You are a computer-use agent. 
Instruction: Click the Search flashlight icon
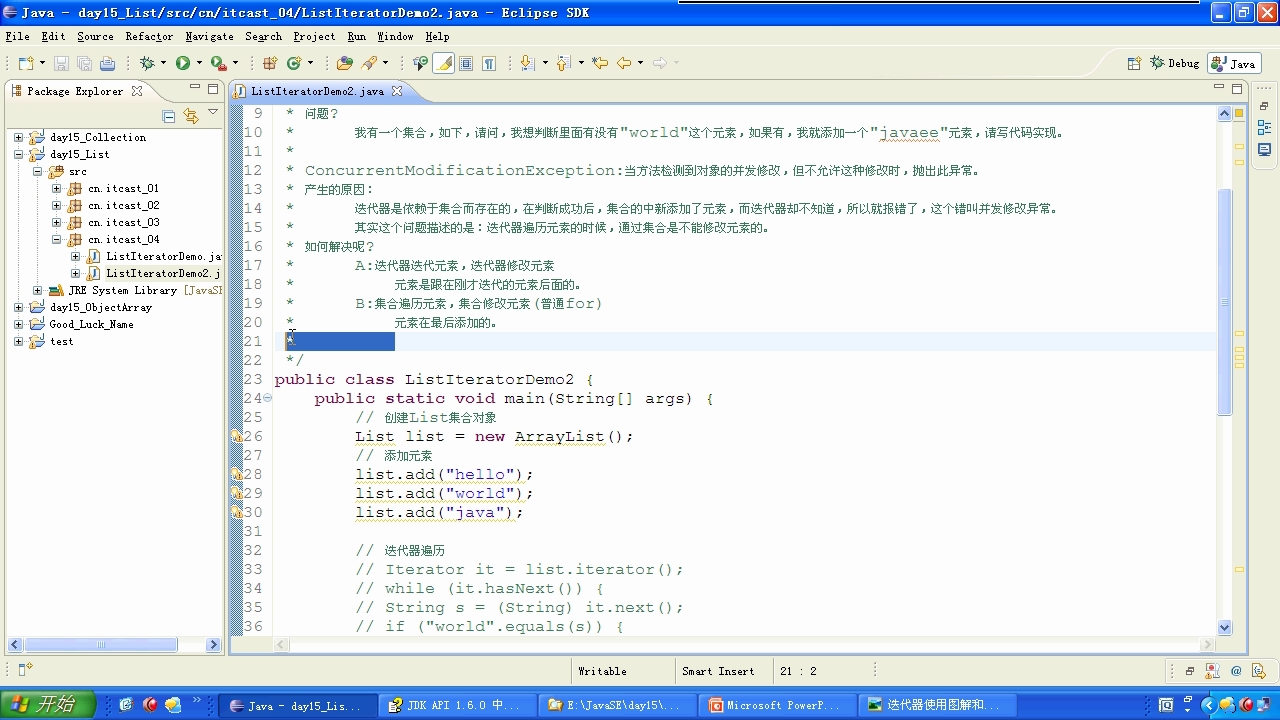[x=369, y=63]
